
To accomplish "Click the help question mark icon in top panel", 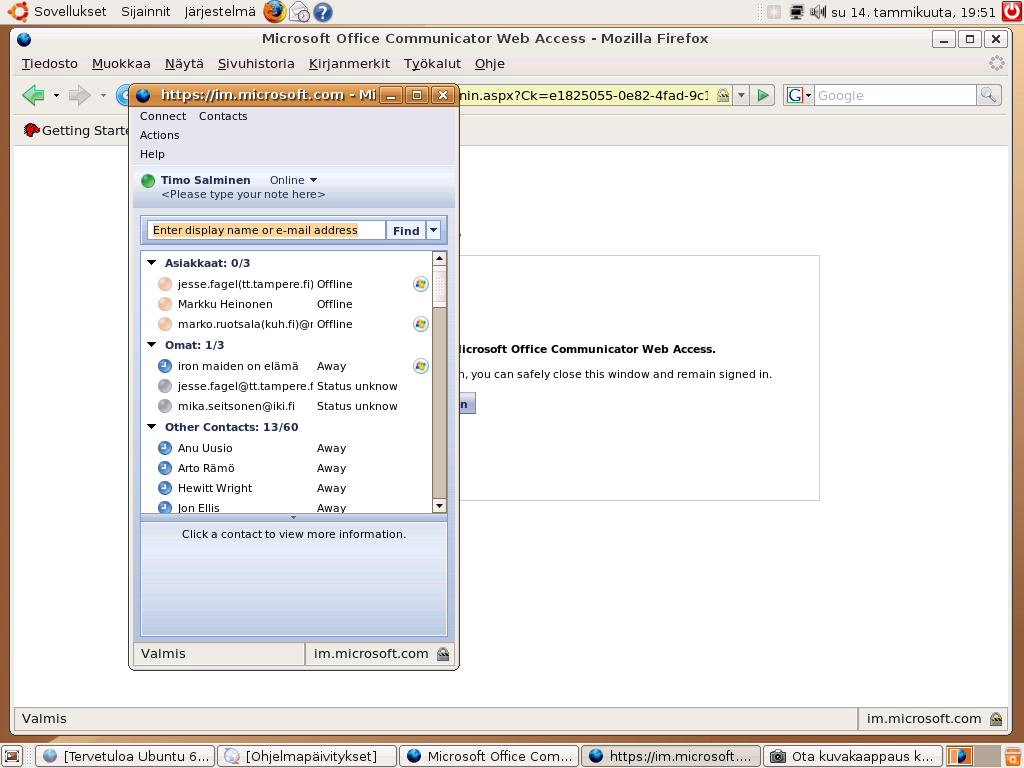I will click(323, 12).
